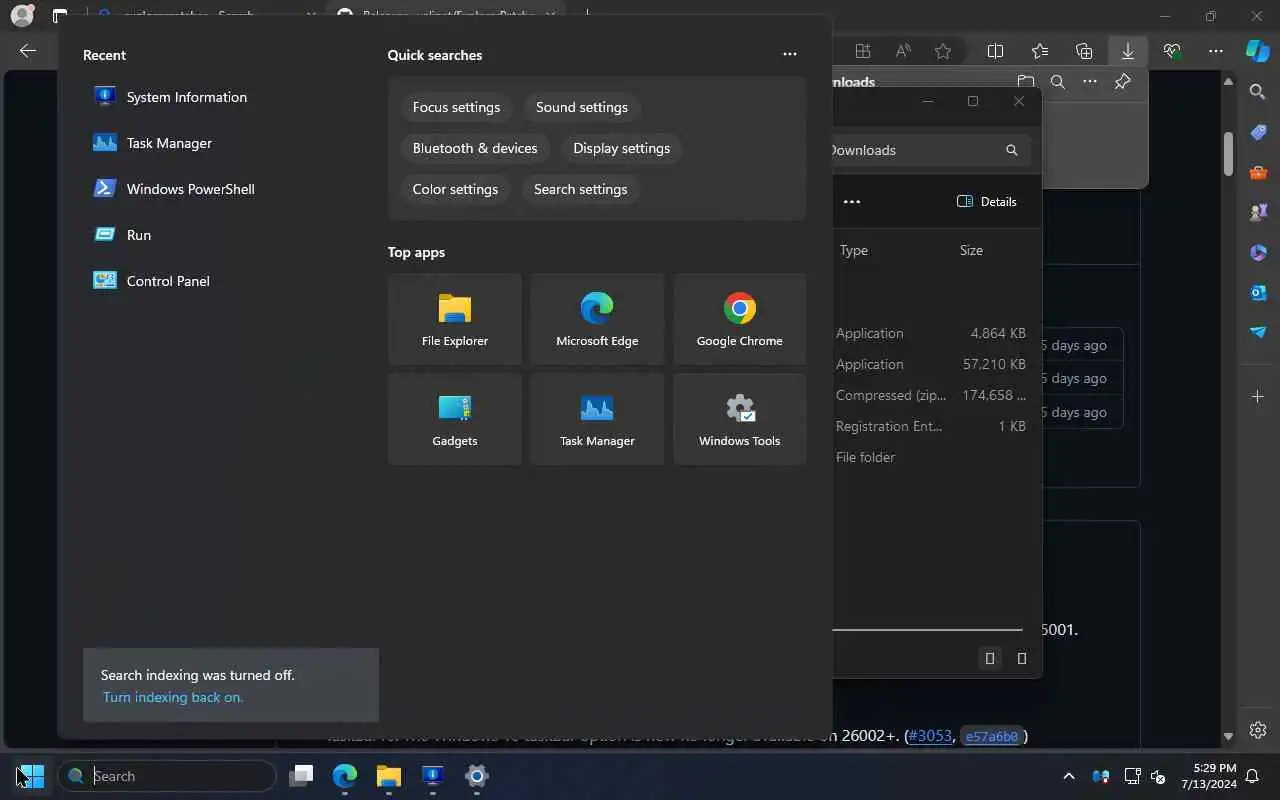The image size is (1280, 800).
Task: Open Downloads panel more options
Action: click(x=1090, y=82)
